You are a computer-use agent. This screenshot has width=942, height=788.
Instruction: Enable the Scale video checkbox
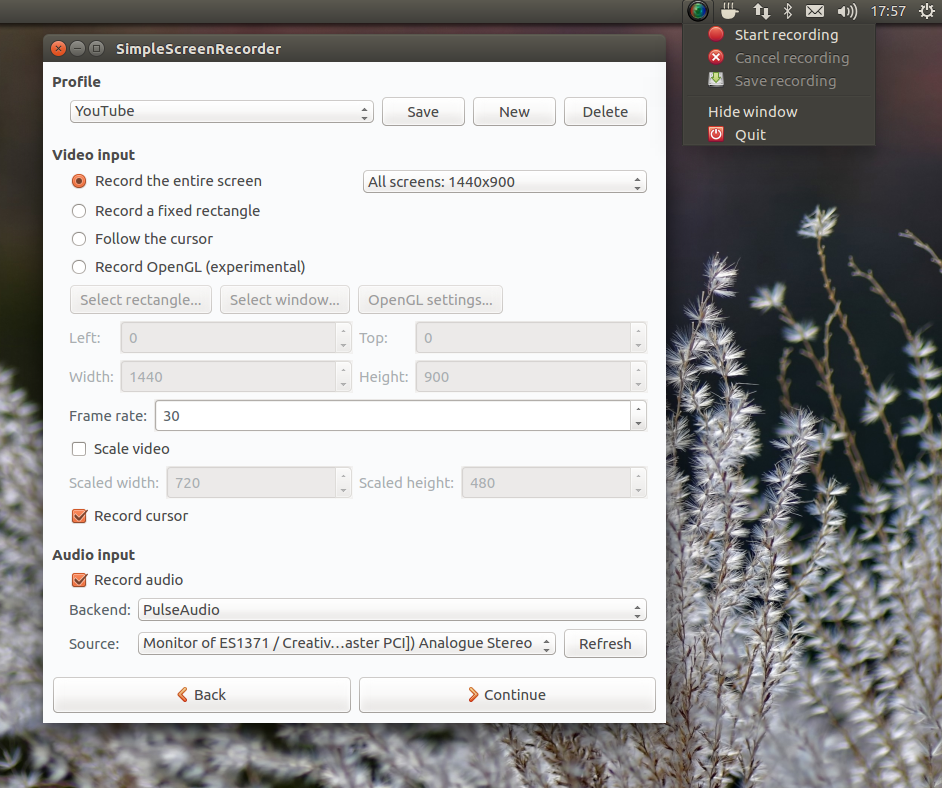[79, 449]
